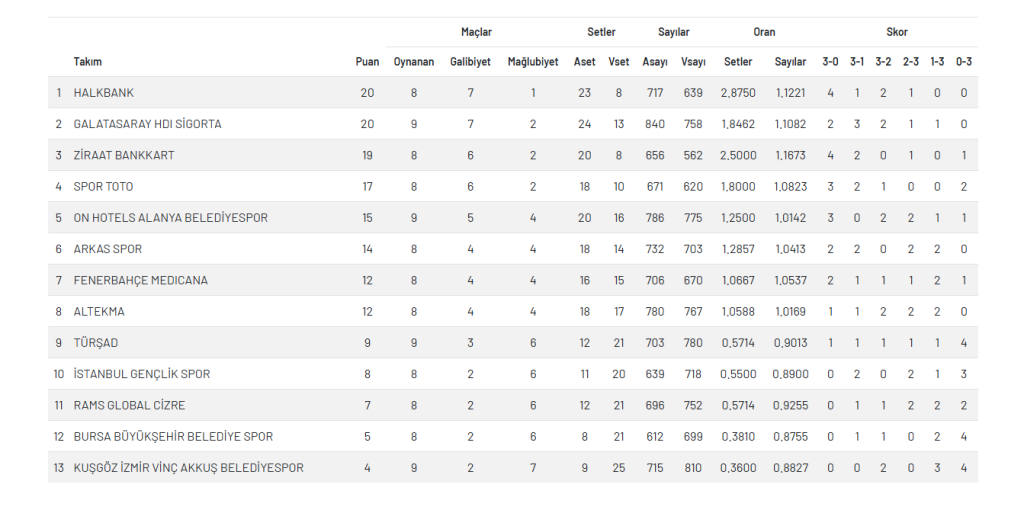1024x510 pixels.
Task: Select the Mağlubiyet column header
Action: tap(533, 62)
